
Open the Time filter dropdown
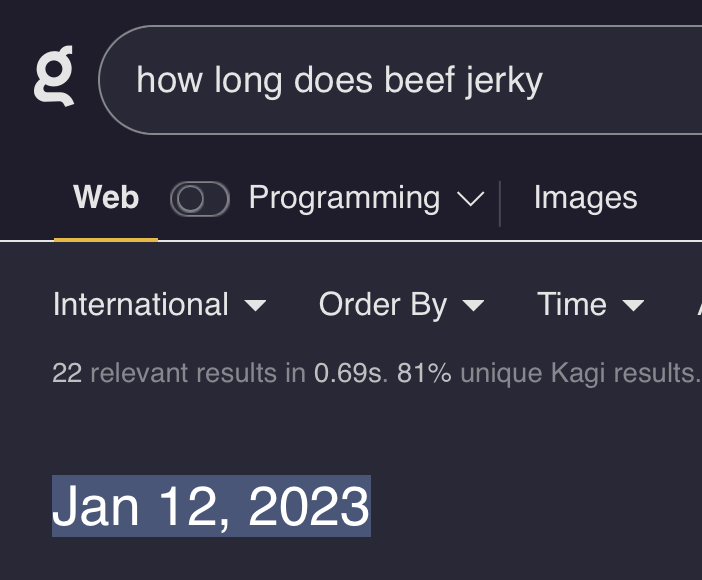pos(590,304)
